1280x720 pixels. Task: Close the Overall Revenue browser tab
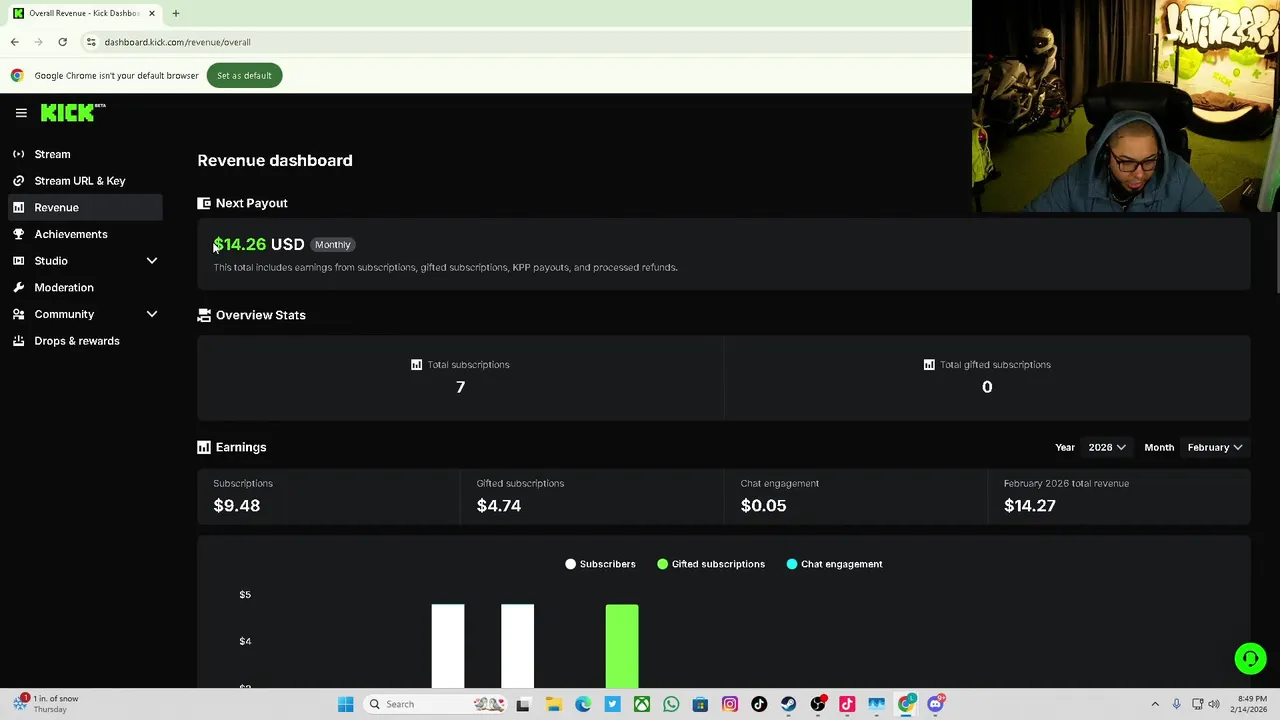pos(152,13)
